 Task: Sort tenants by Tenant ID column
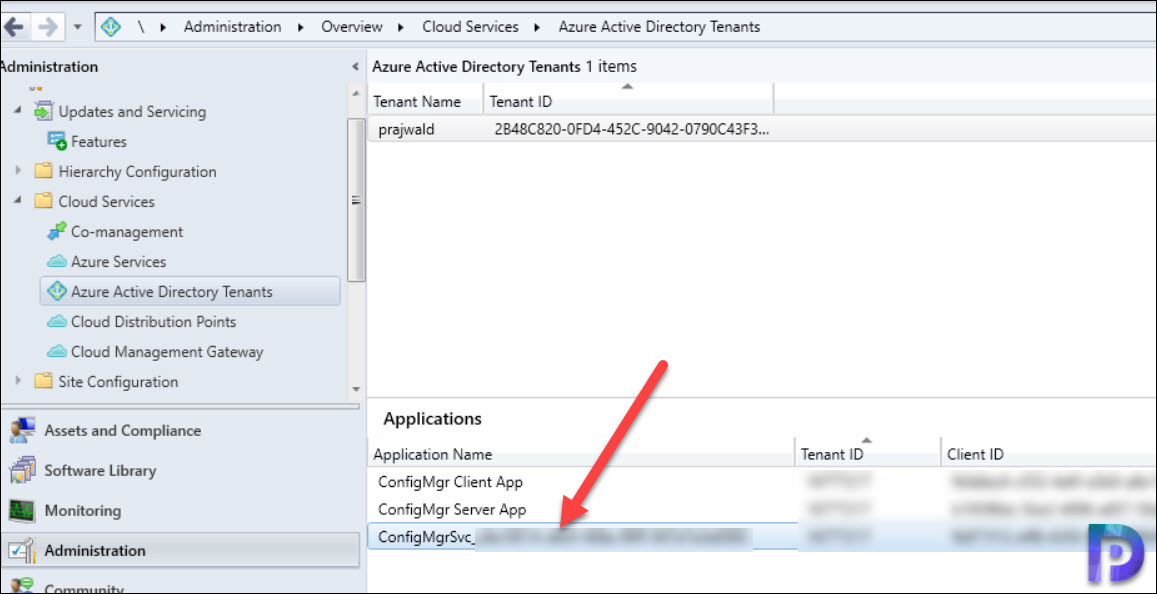coord(629,102)
